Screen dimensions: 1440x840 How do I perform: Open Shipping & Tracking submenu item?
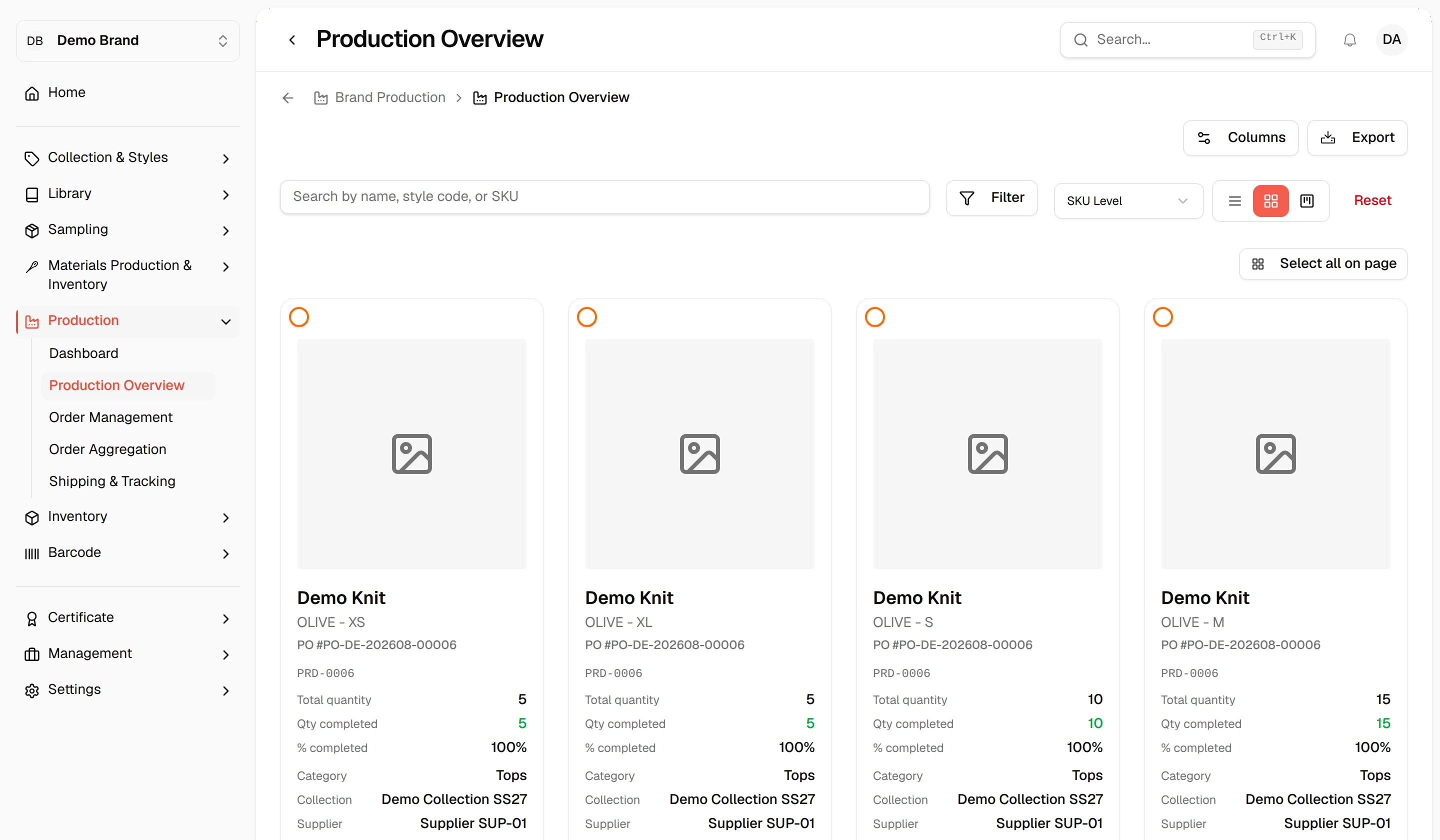112,481
